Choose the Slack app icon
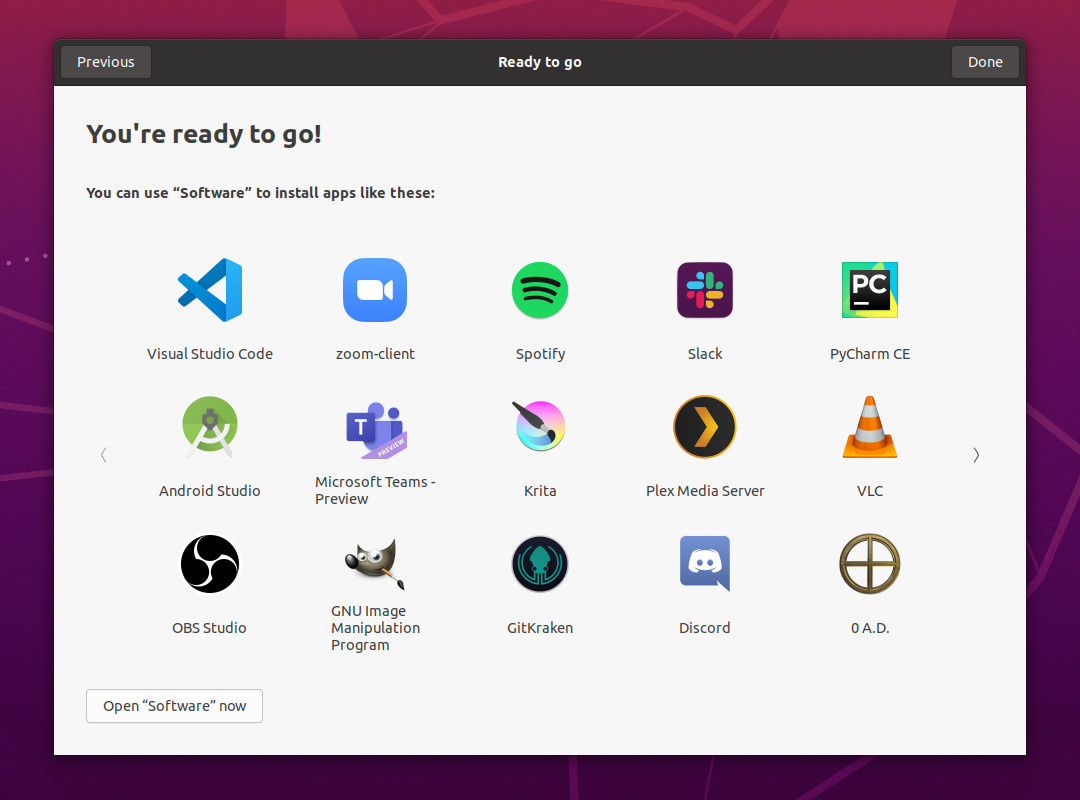This screenshot has height=800, width=1080. pyautogui.click(x=705, y=290)
